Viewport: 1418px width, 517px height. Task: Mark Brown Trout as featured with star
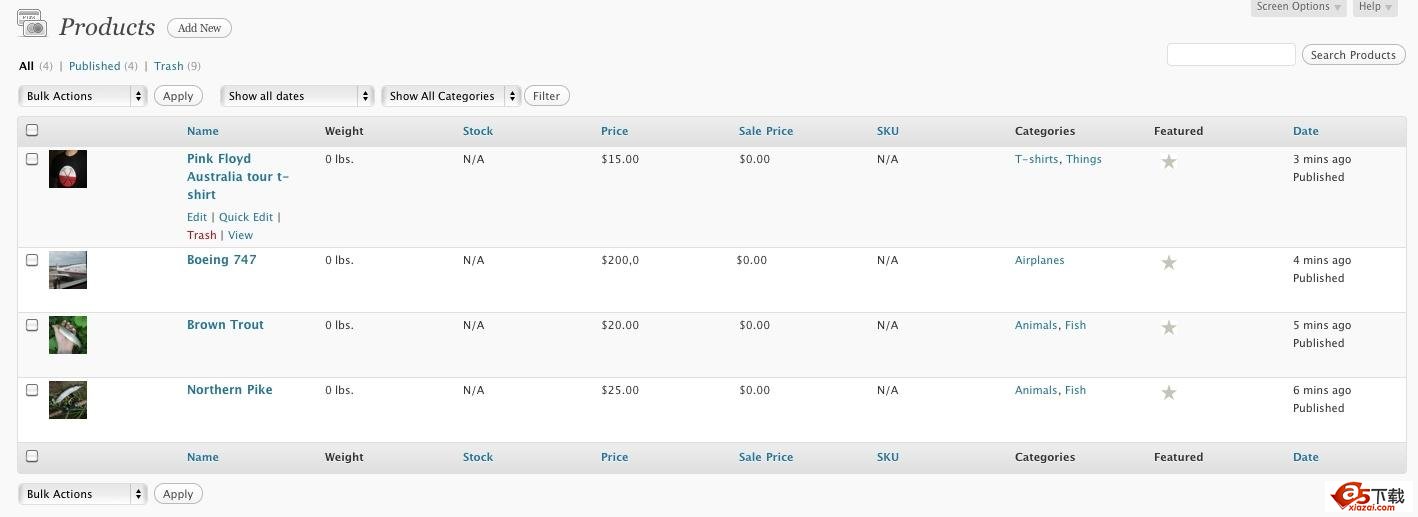coord(1168,327)
